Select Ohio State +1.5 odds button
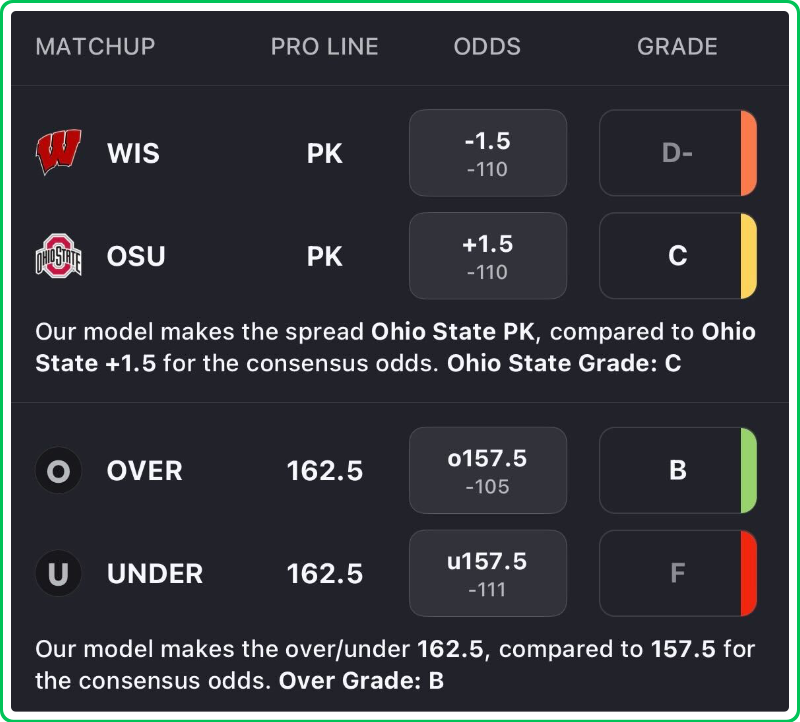Screen dimensions: 800x722 click(488, 256)
